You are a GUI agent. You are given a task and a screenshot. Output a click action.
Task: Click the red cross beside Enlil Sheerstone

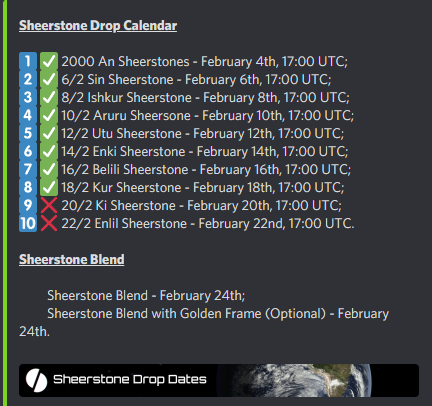point(49,223)
